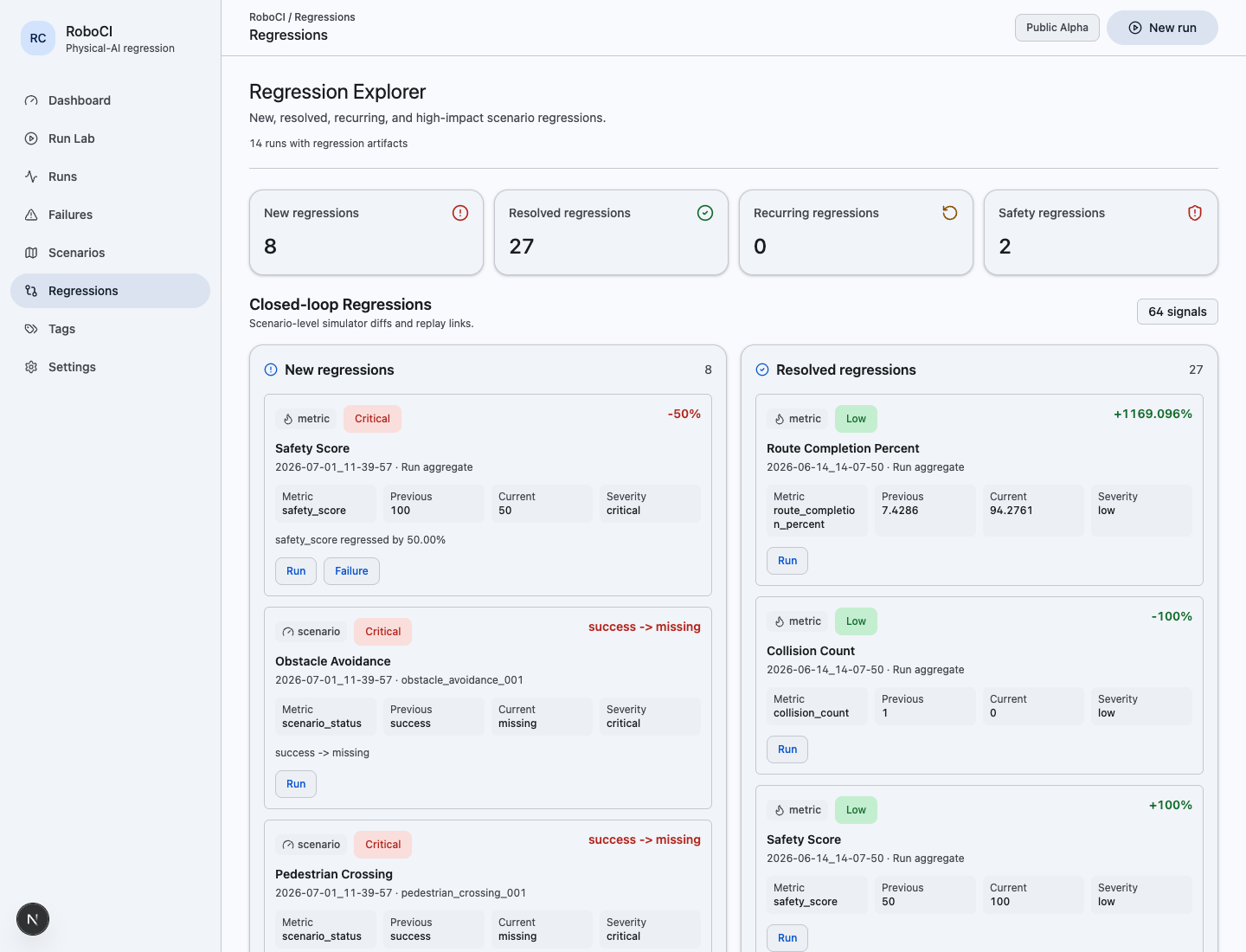Click the Settings gear icon
Image resolution: width=1246 pixels, height=952 pixels.
31,367
